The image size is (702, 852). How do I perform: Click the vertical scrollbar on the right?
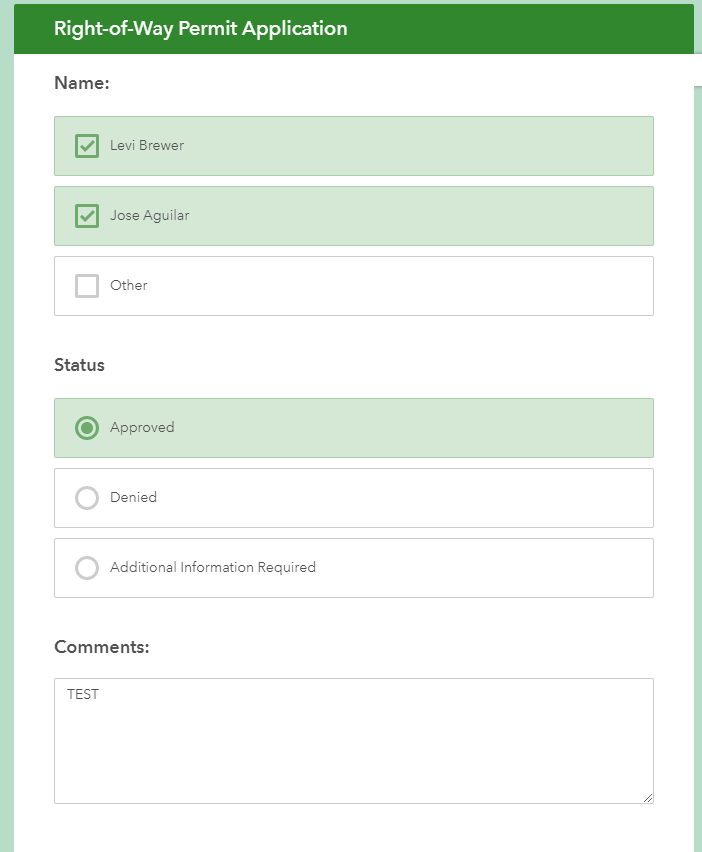point(698,467)
